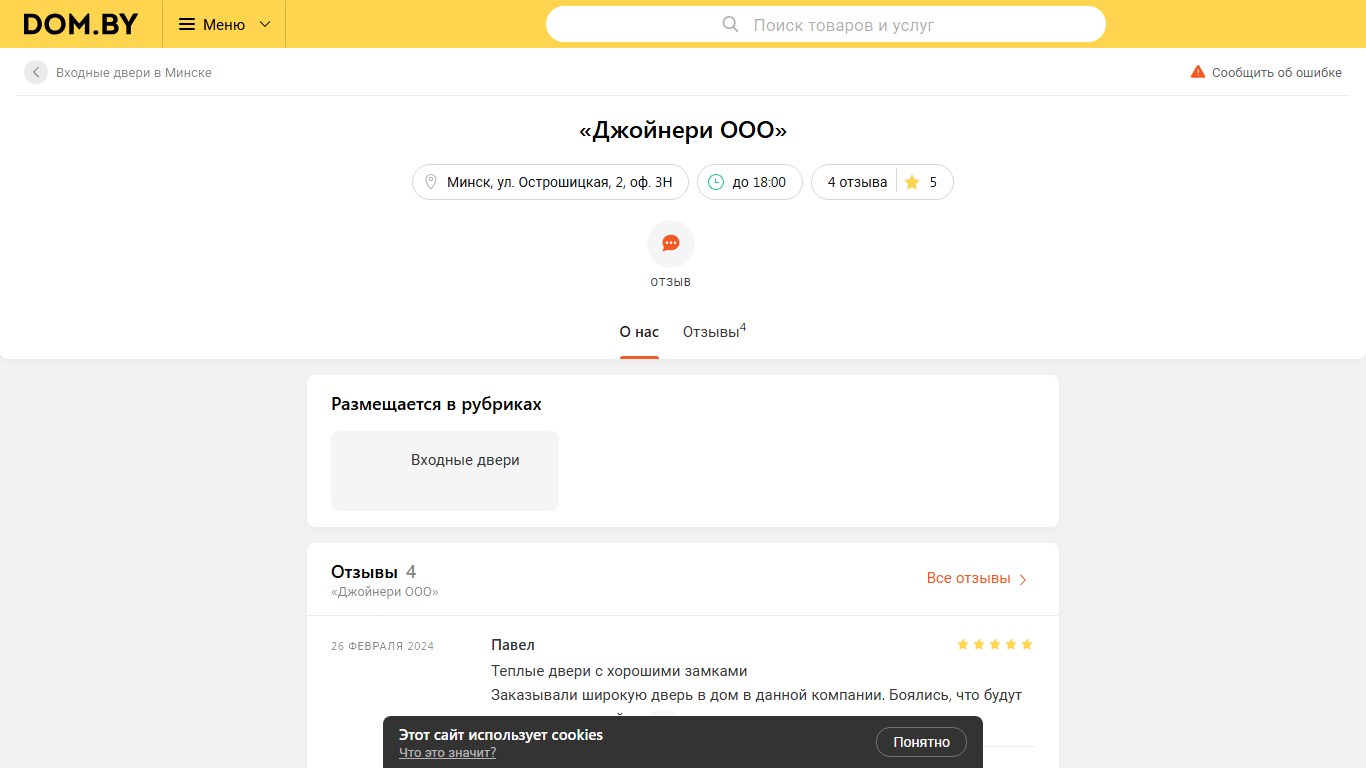Click Павел's five-star rating
Screen dimensions: 1366x768
tap(994, 645)
